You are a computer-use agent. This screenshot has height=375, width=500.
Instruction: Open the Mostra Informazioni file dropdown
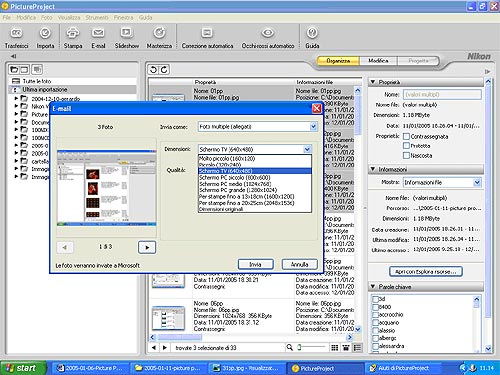point(442,182)
